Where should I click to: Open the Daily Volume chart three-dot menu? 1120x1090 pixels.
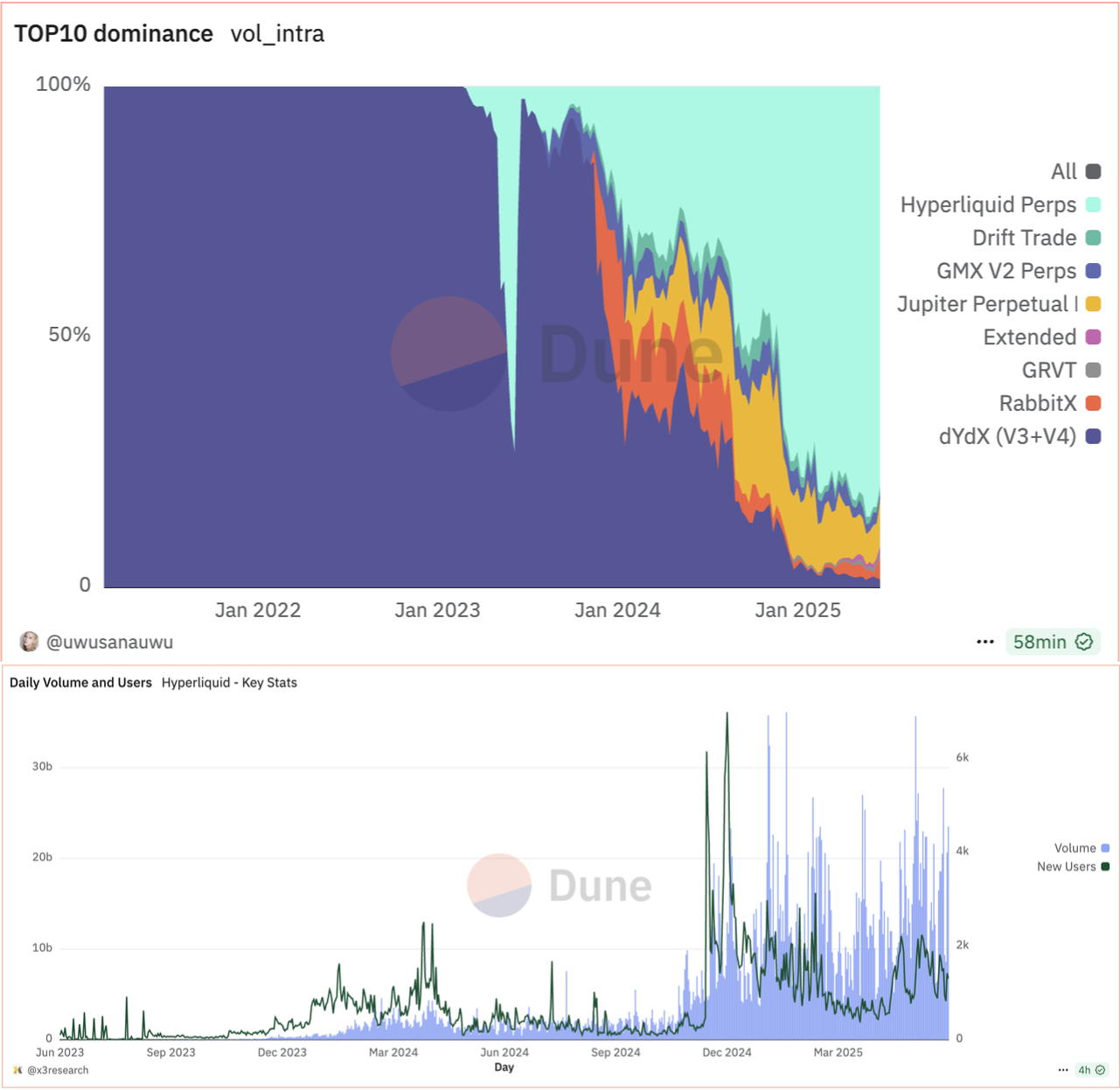tap(1063, 1070)
